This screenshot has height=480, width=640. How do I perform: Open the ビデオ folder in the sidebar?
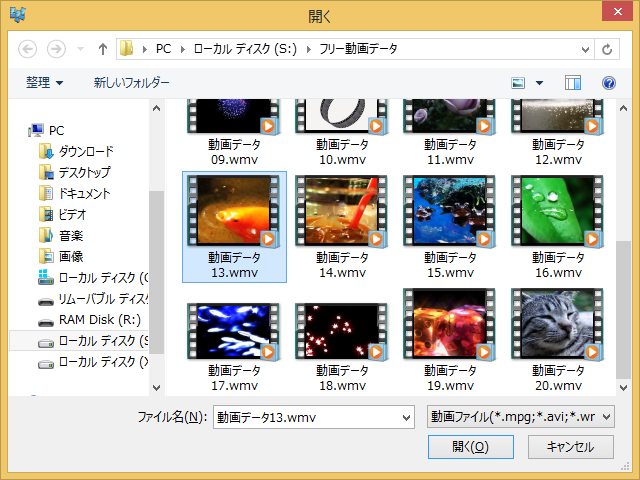63,214
